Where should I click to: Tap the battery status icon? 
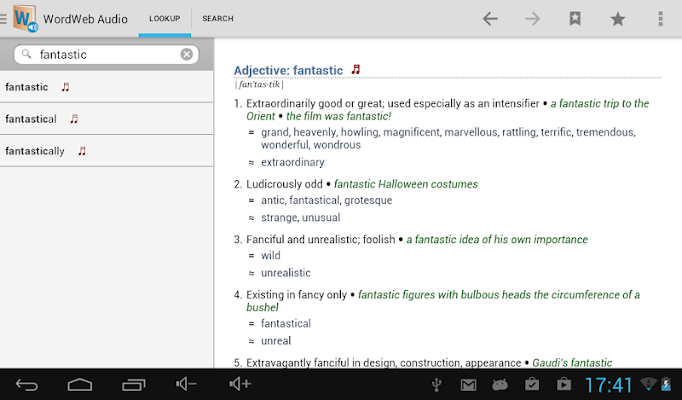click(666, 384)
